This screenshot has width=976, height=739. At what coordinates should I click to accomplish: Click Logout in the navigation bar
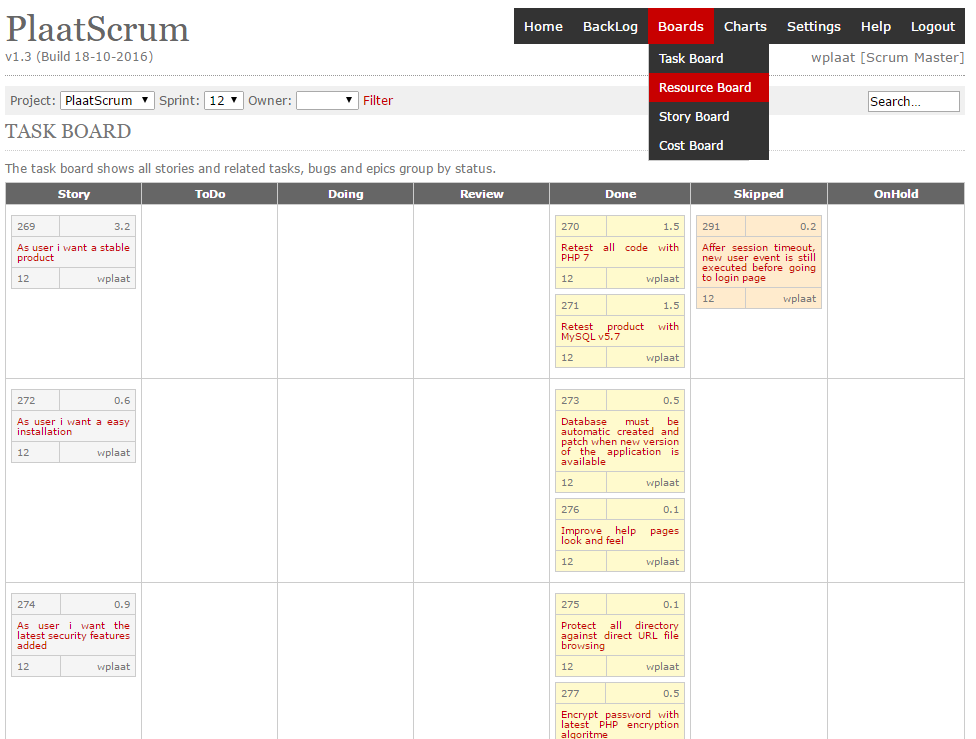[x=932, y=26]
